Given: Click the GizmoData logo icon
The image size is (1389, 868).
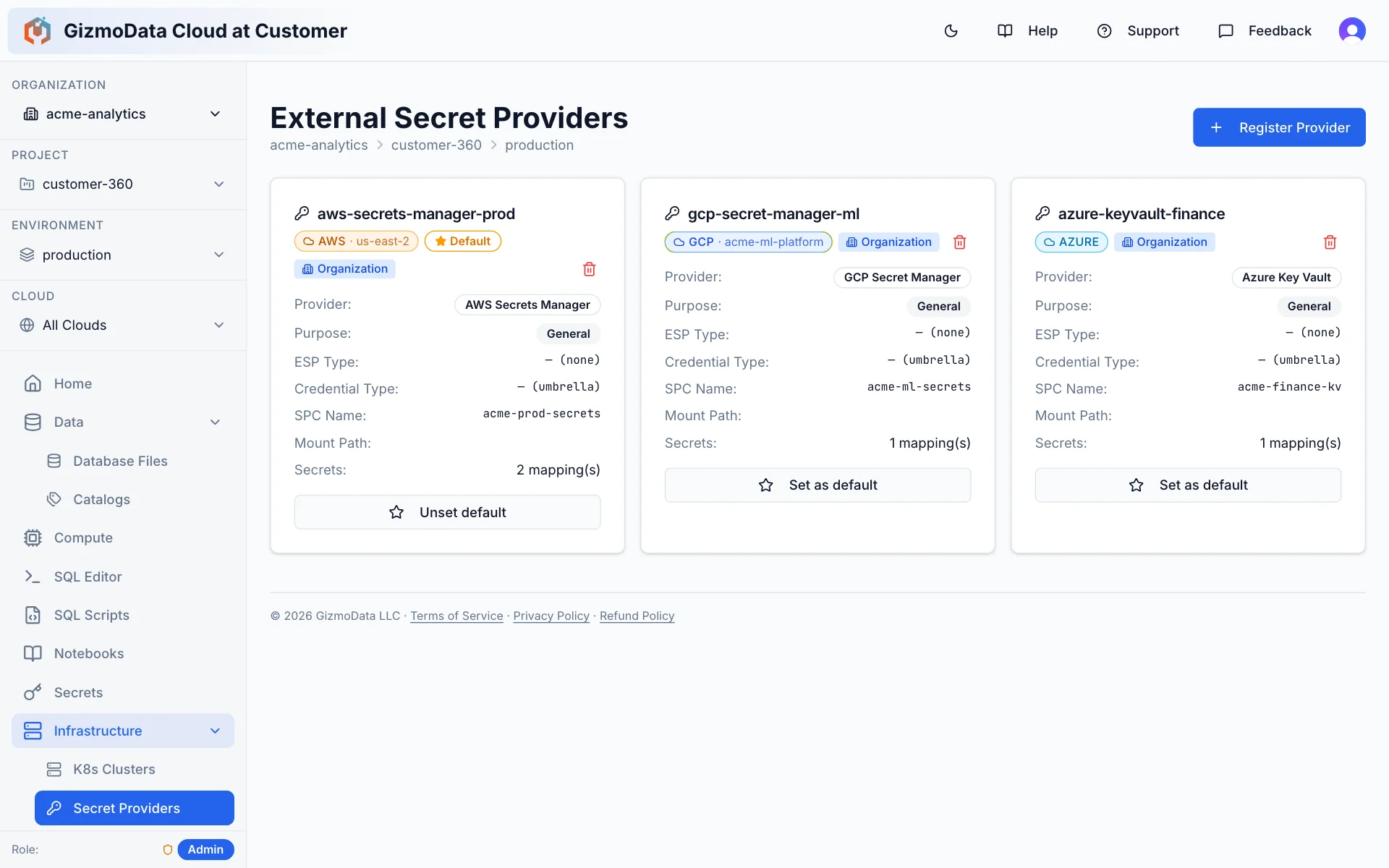Looking at the screenshot, I should coord(37,30).
